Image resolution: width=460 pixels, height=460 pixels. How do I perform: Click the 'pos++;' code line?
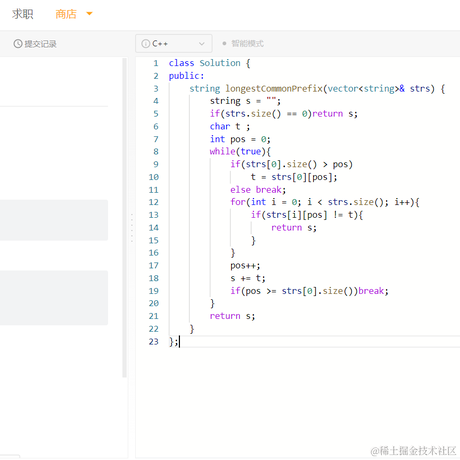[x=245, y=265]
